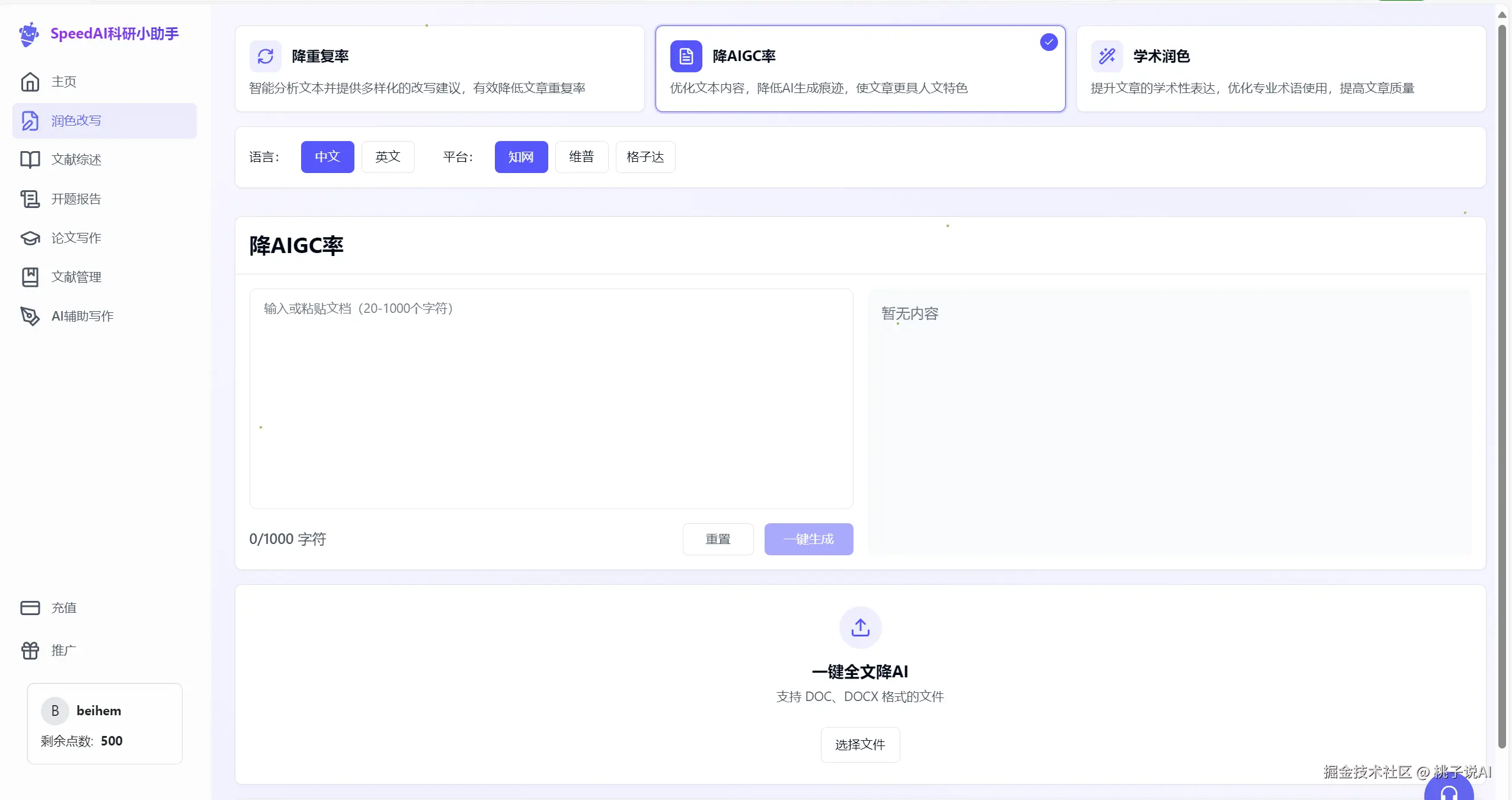Click the upload arrow icon above 一键全文降AI
The height and width of the screenshot is (800, 1512).
click(x=860, y=628)
